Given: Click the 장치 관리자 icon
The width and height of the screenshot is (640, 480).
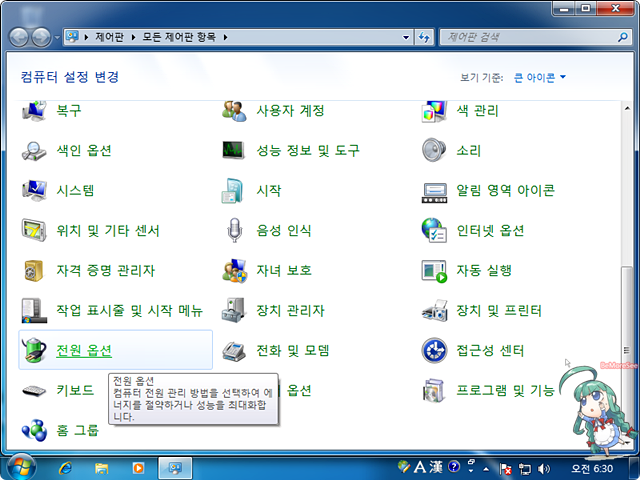Looking at the screenshot, I should click(x=235, y=310).
